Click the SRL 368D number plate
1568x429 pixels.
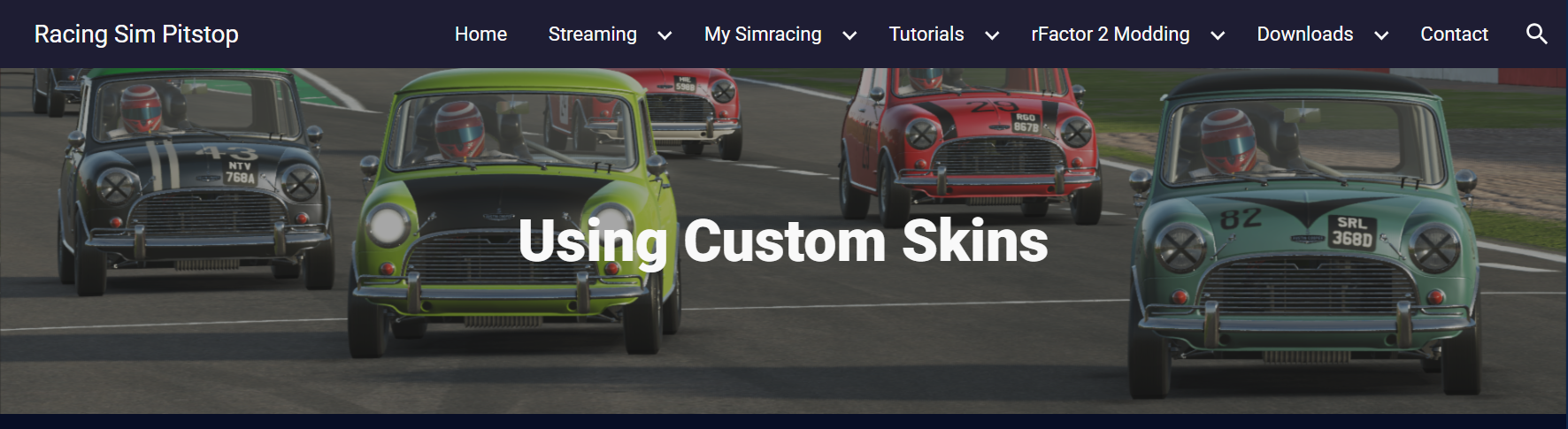pos(1351,232)
